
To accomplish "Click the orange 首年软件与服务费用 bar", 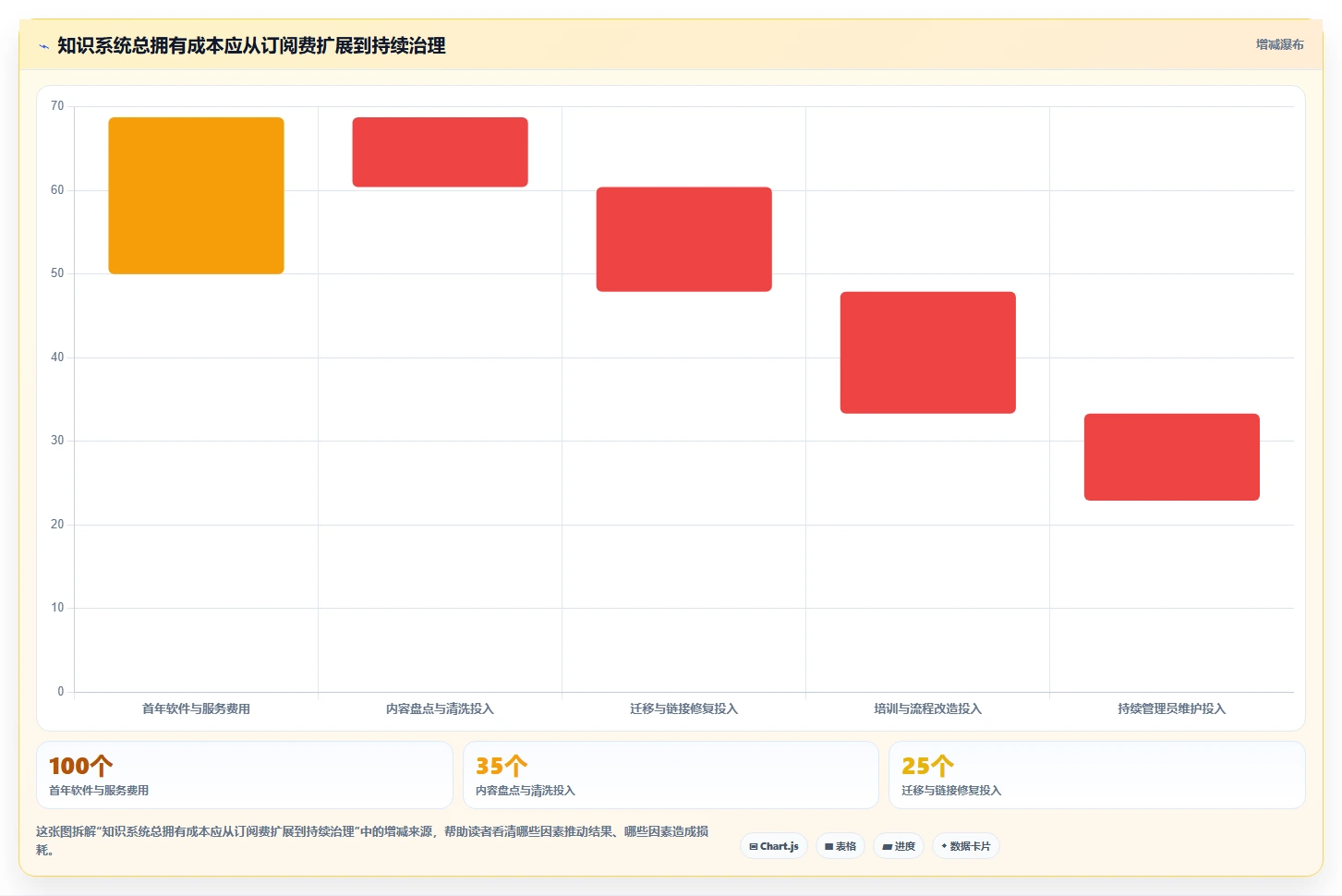I will (196, 196).
